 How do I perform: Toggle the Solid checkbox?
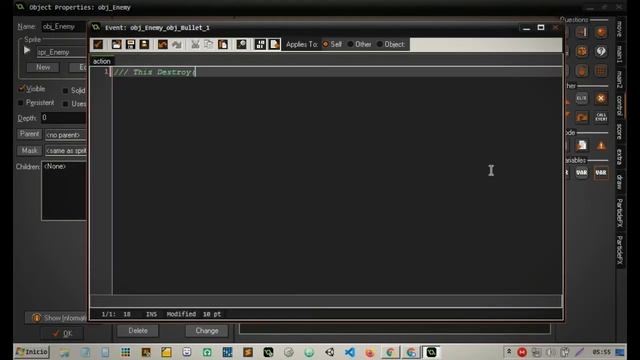(x=65, y=91)
